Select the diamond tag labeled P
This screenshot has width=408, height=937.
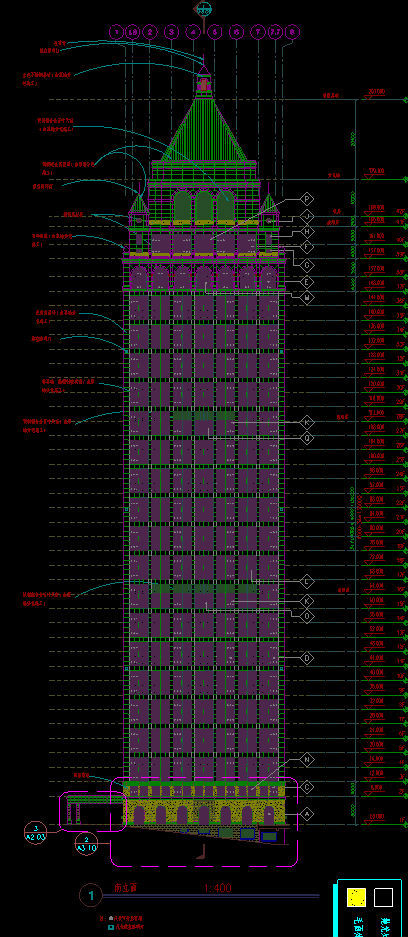click(307, 199)
